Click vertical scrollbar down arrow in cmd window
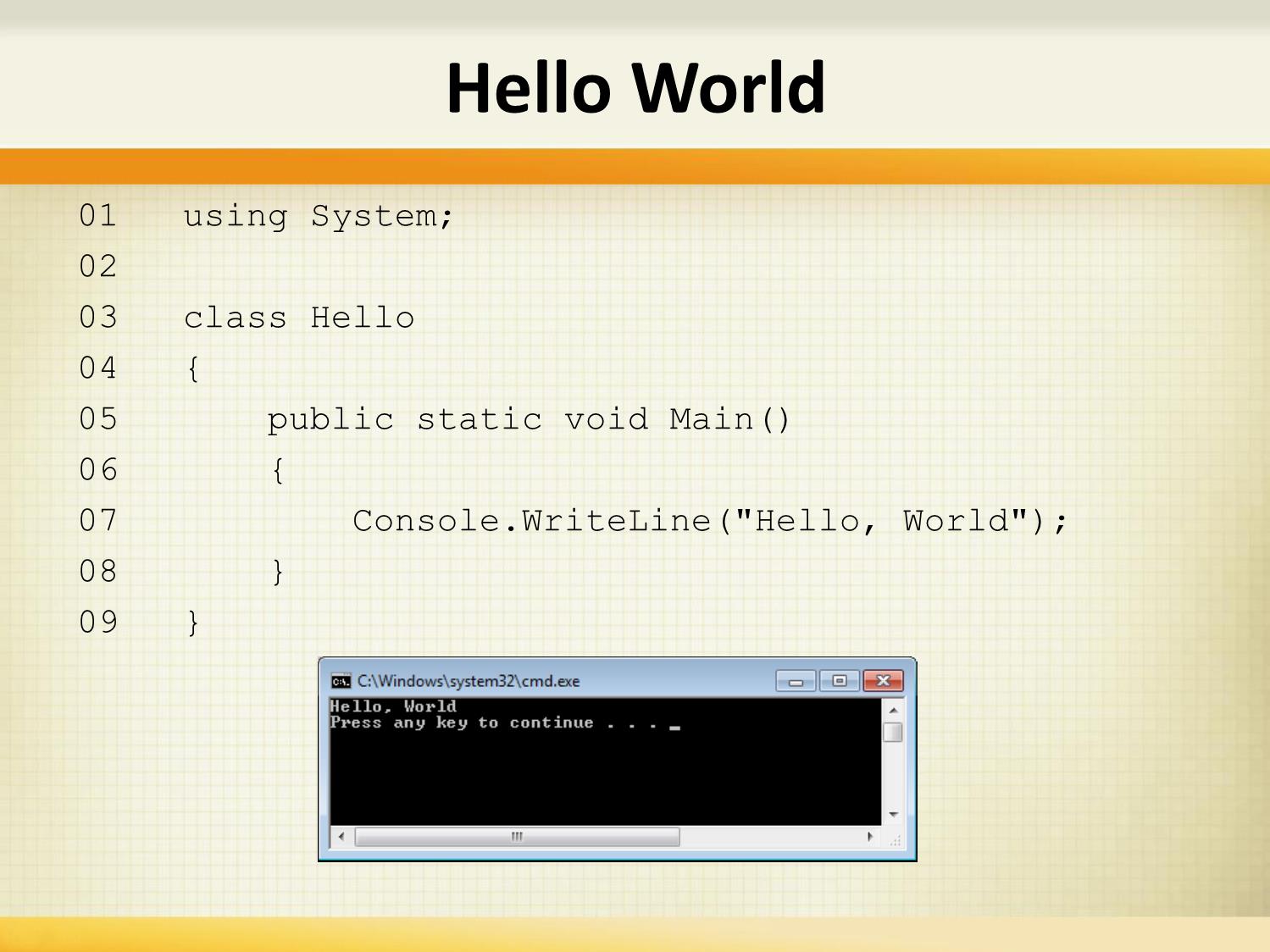 (893, 814)
